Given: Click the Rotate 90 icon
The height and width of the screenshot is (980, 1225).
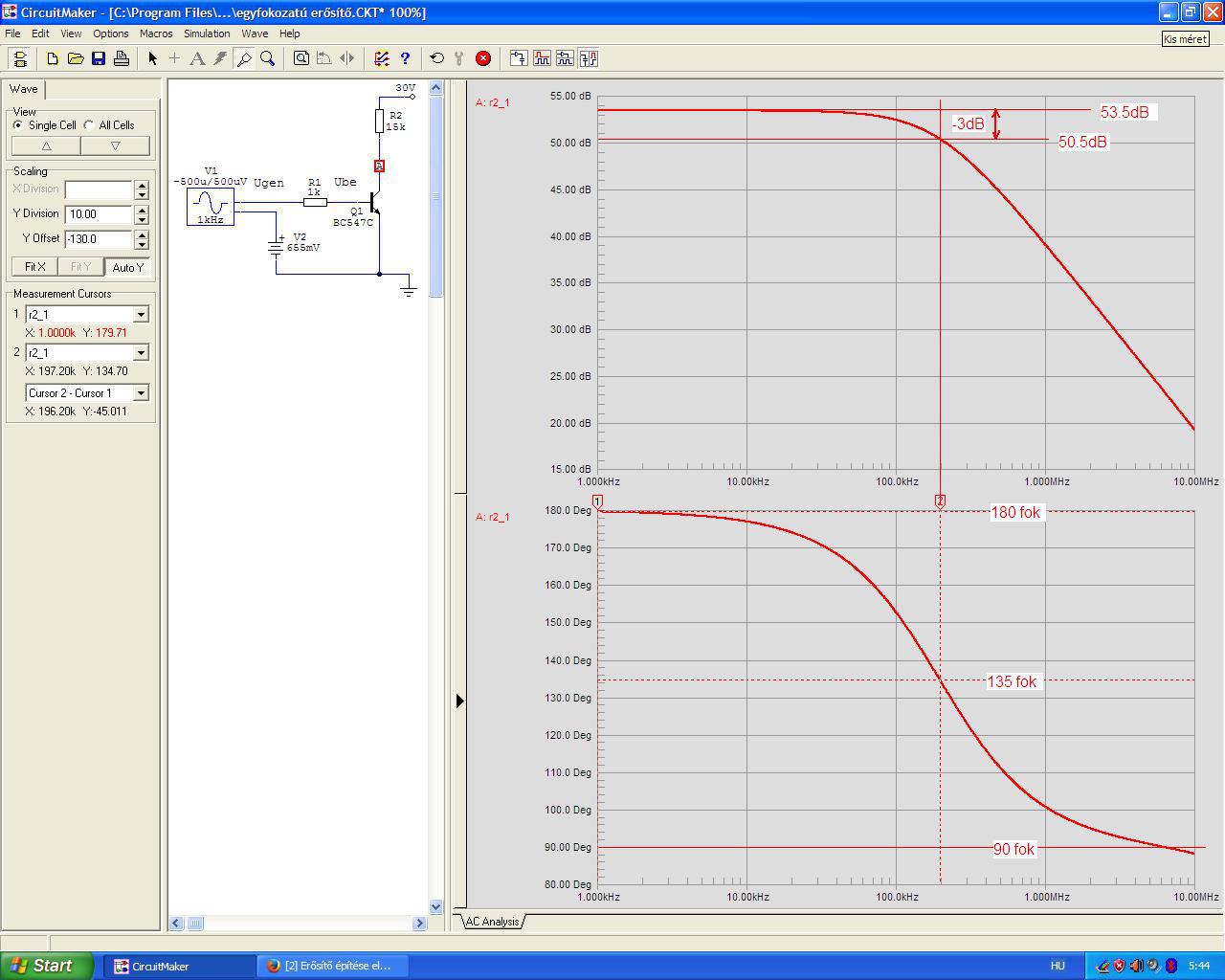Looking at the screenshot, I should tap(323, 58).
